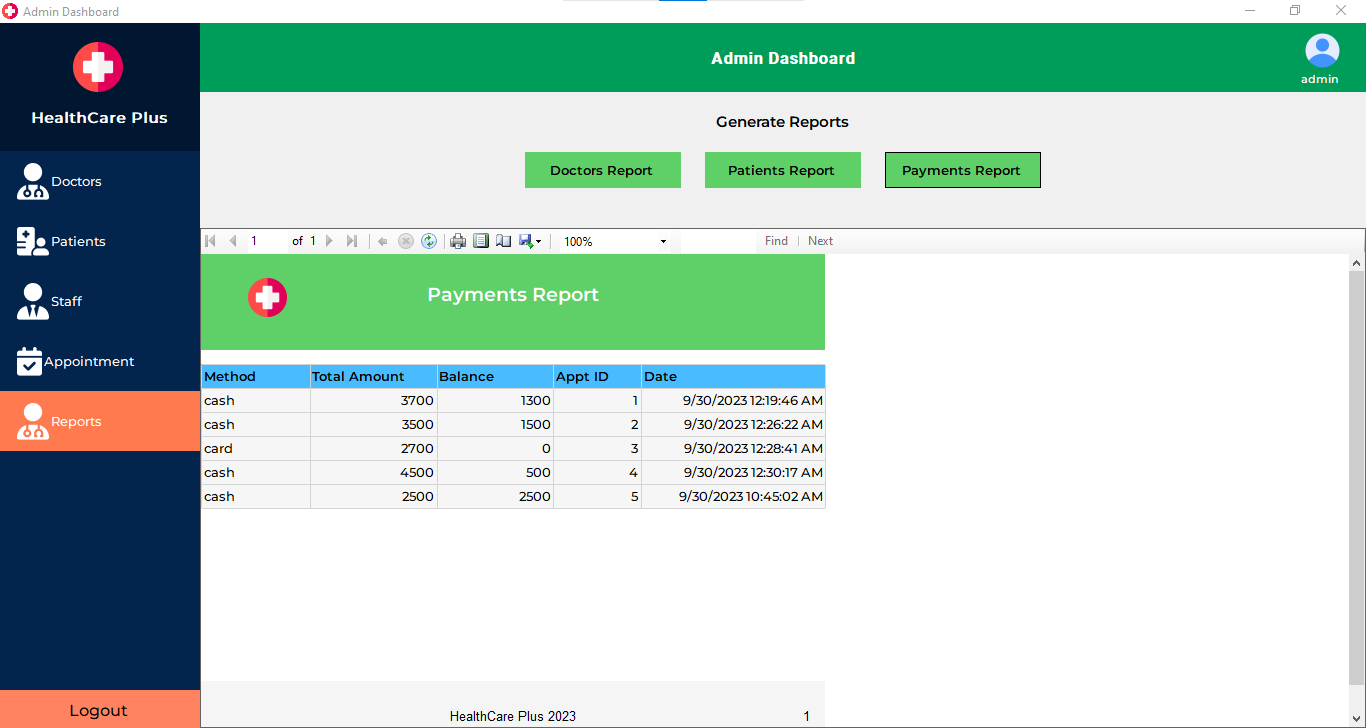Click the Next search link
This screenshot has width=1366, height=728.
pos(820,241)
